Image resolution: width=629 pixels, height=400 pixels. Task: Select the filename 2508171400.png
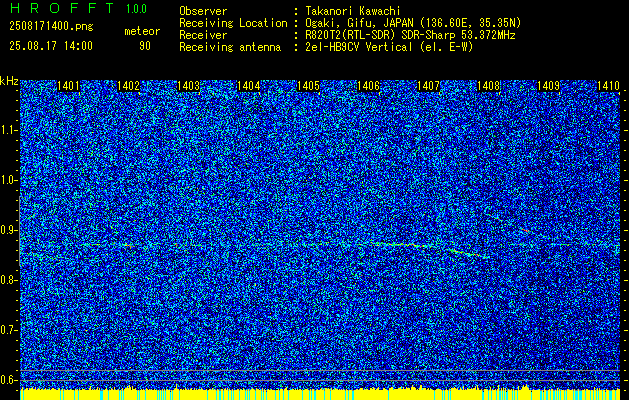(51, 27)
